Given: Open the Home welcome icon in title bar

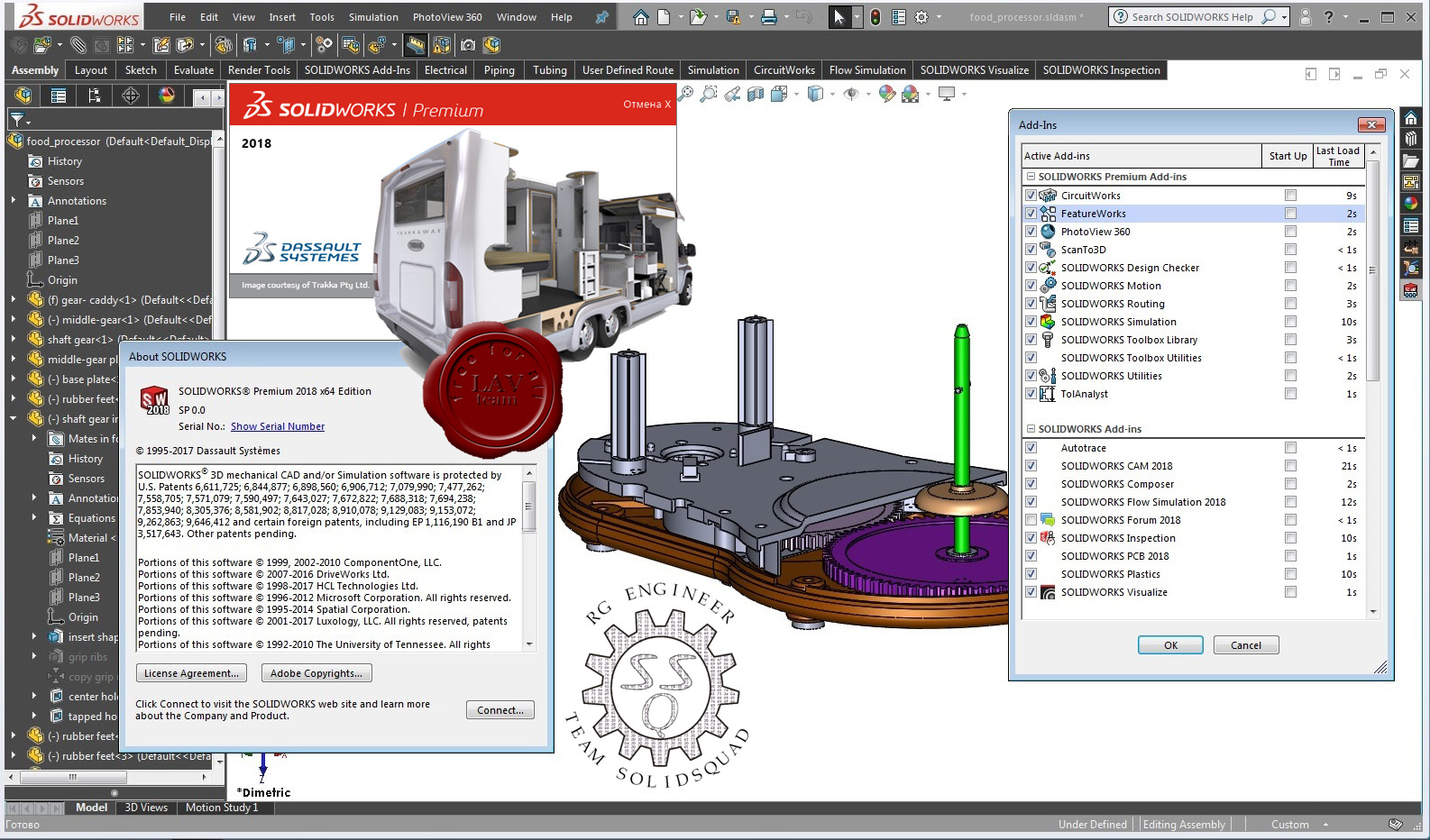Looking at the screenshot, I should pos(640,17).
